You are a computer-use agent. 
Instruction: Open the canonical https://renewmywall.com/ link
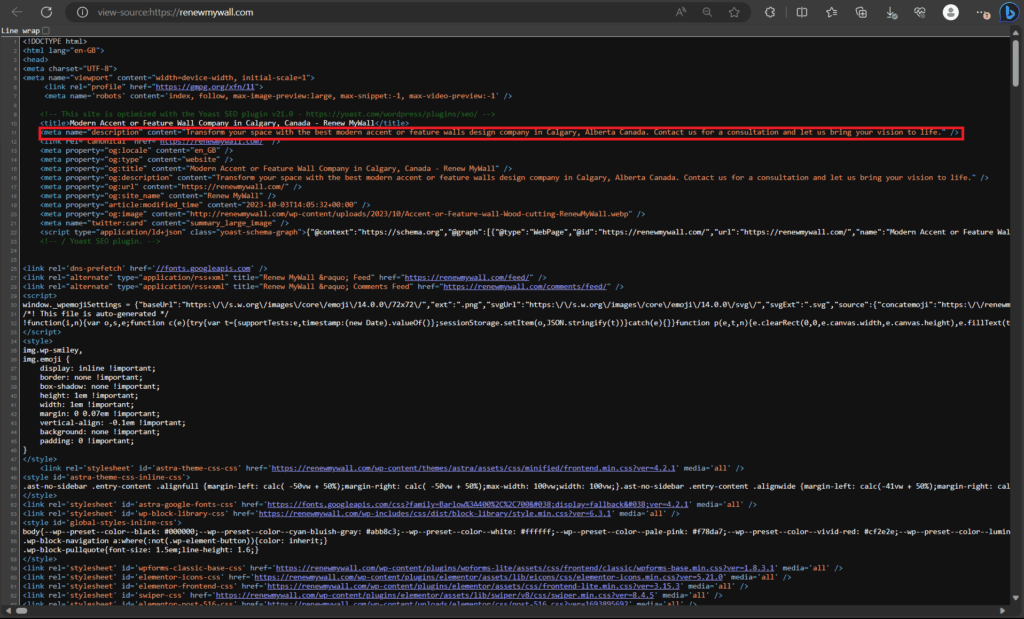(212, 141)
